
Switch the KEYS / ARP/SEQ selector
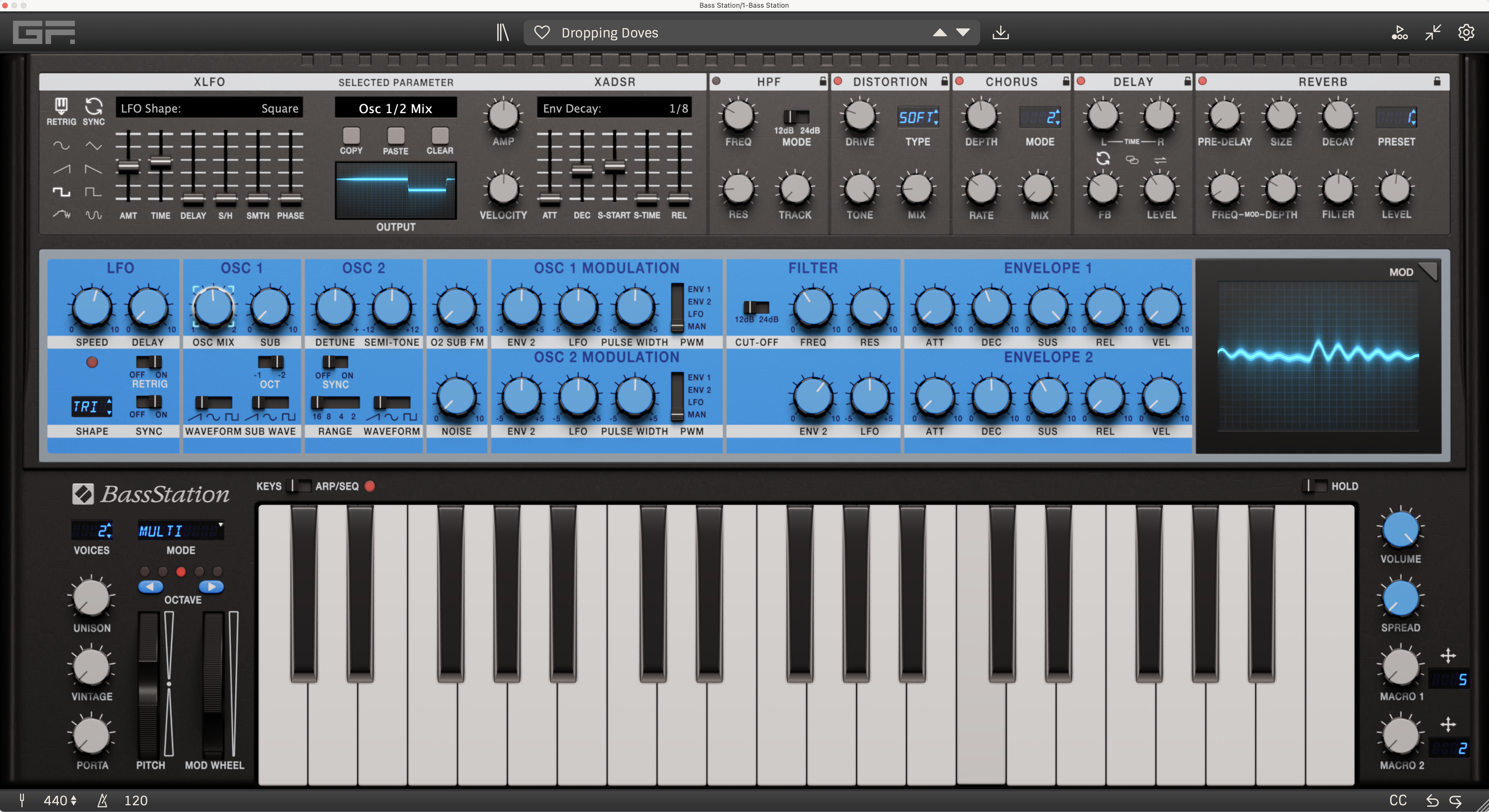point(298,486)
